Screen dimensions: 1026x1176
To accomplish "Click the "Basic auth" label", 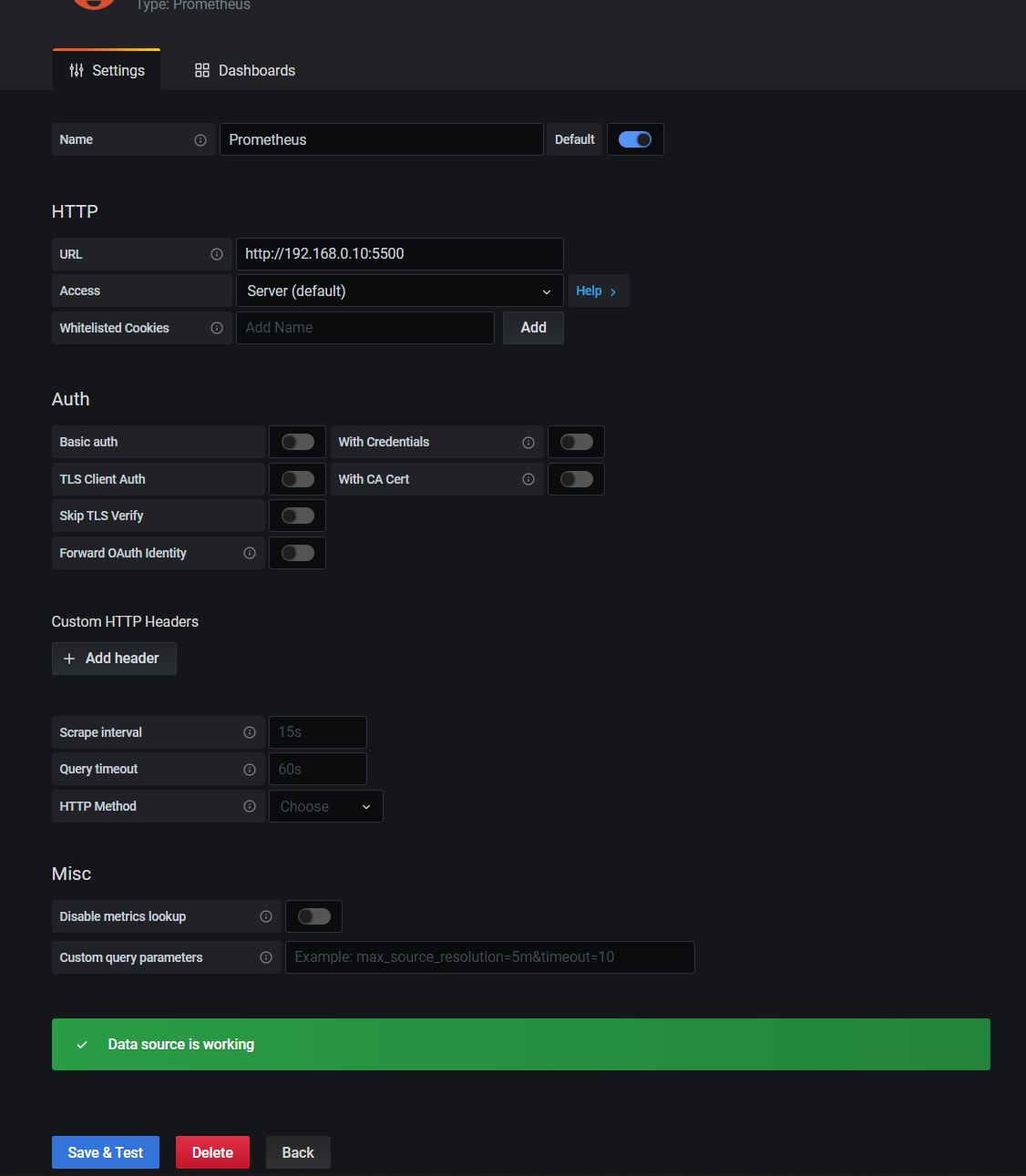I will pyautogui.click(x=89, y=442).
